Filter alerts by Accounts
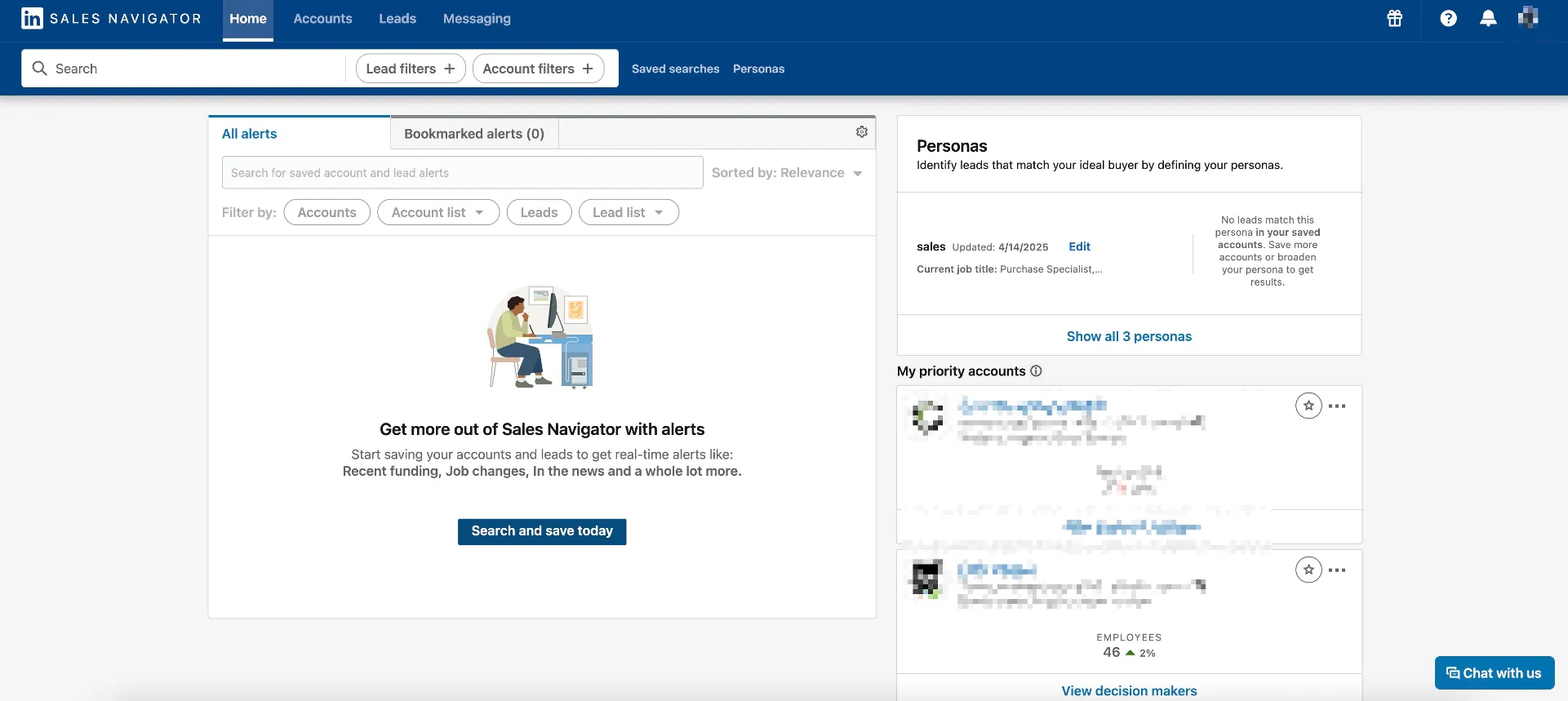Viewport: 1568px width, 701px height. pos(326,212)
